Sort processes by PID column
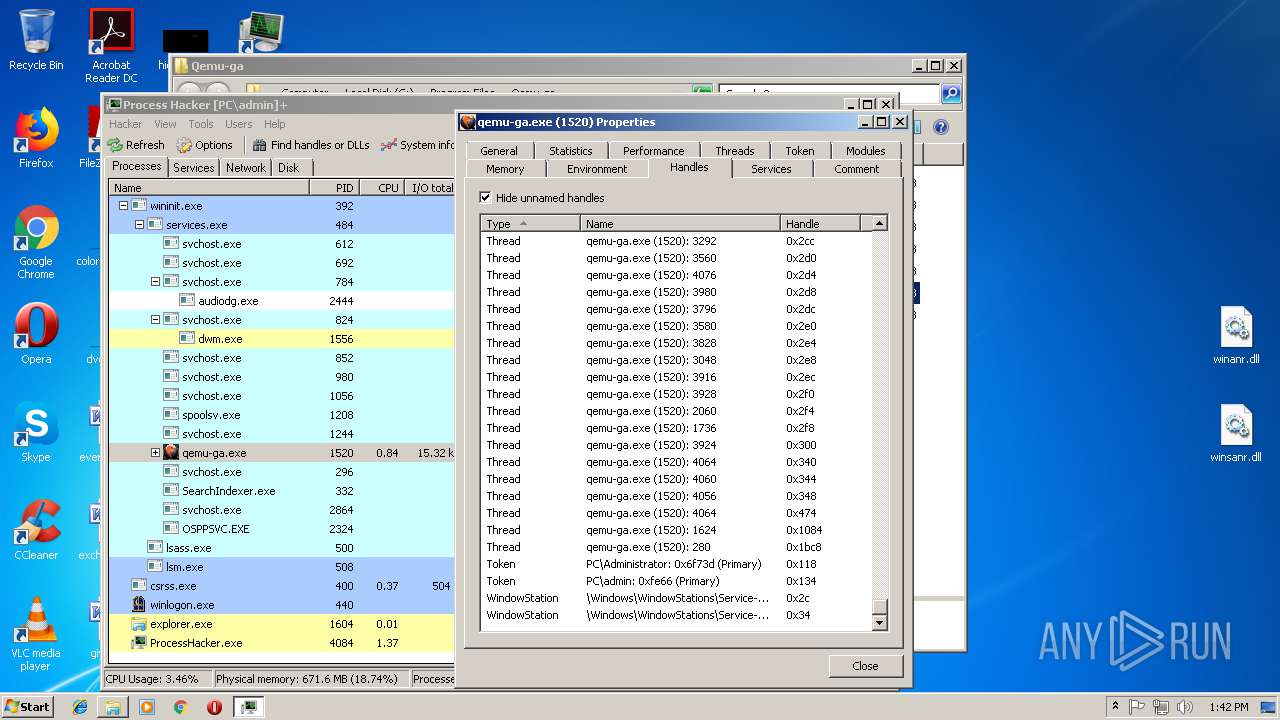Viewport: 1280px width, 720px height. pos(335,188)
